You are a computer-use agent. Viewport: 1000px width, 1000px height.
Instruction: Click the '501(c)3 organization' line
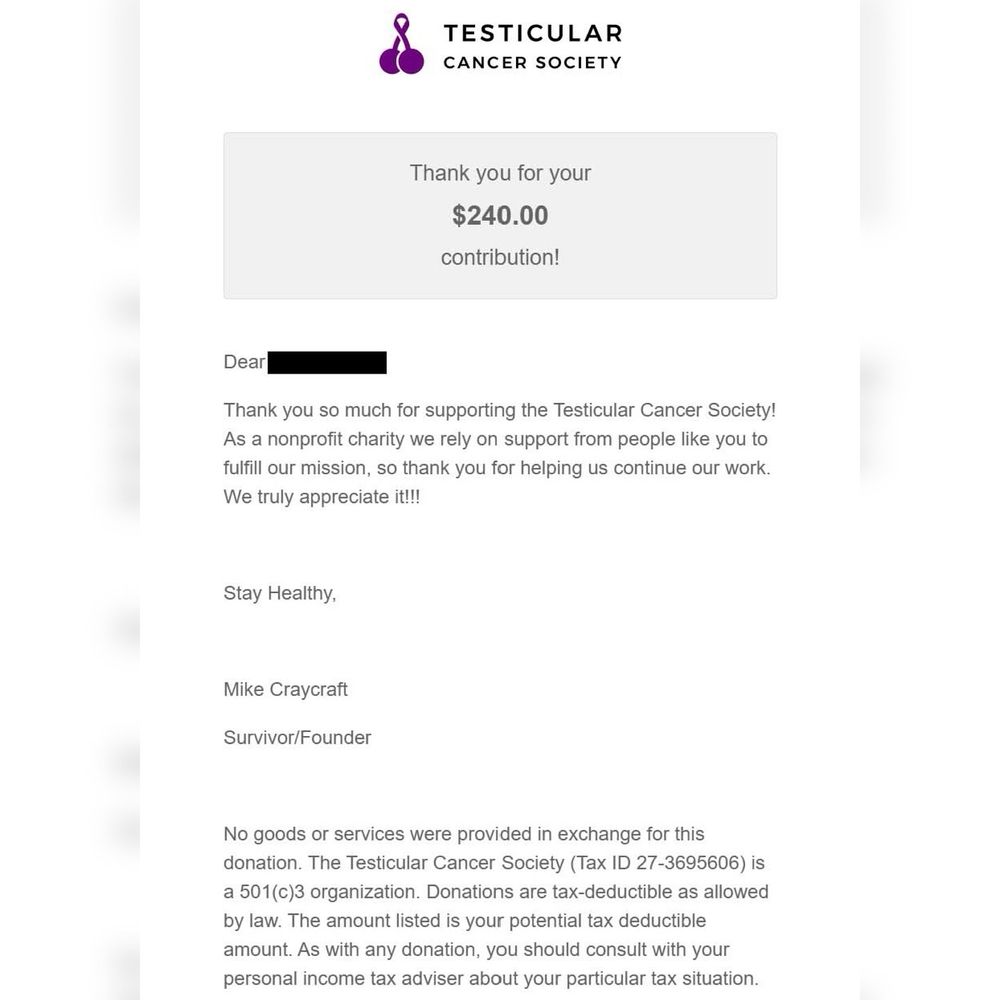pos(496,892)
